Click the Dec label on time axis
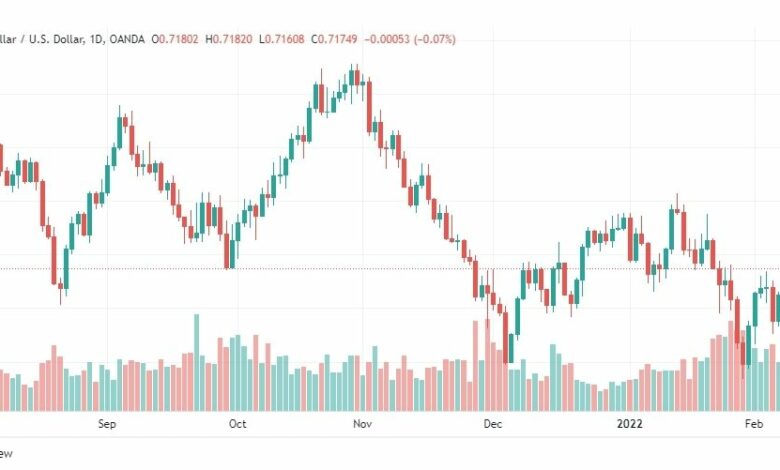Screen dimensions: 780x470 [492, 424]
